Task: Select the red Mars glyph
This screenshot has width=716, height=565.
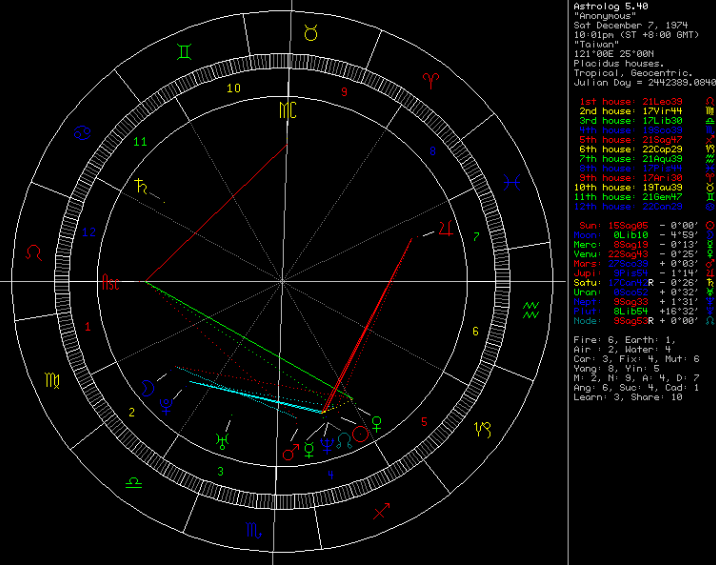Action: 290,454
